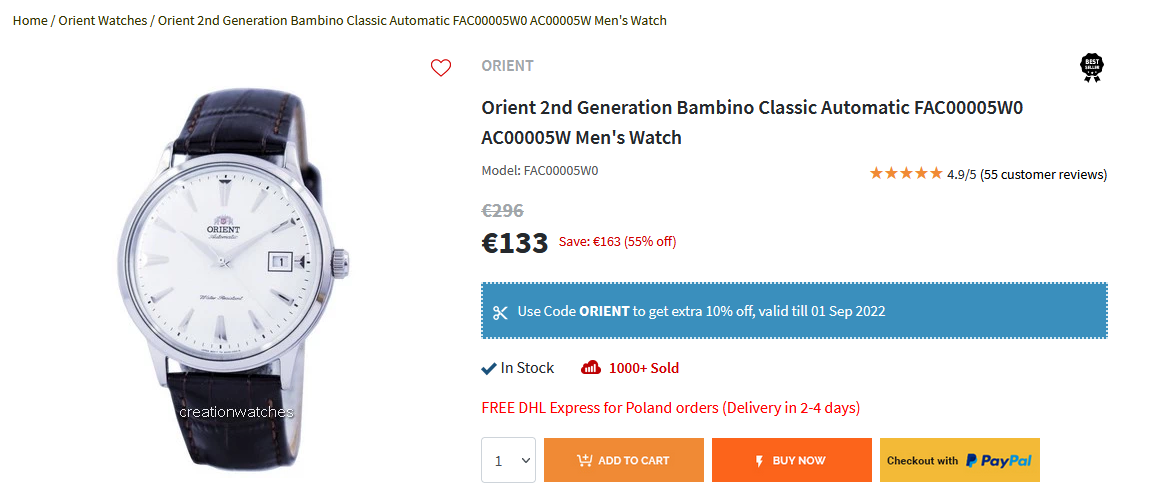Go to Home breadcrumb link
1151x495 pixels.
(30, 20)
